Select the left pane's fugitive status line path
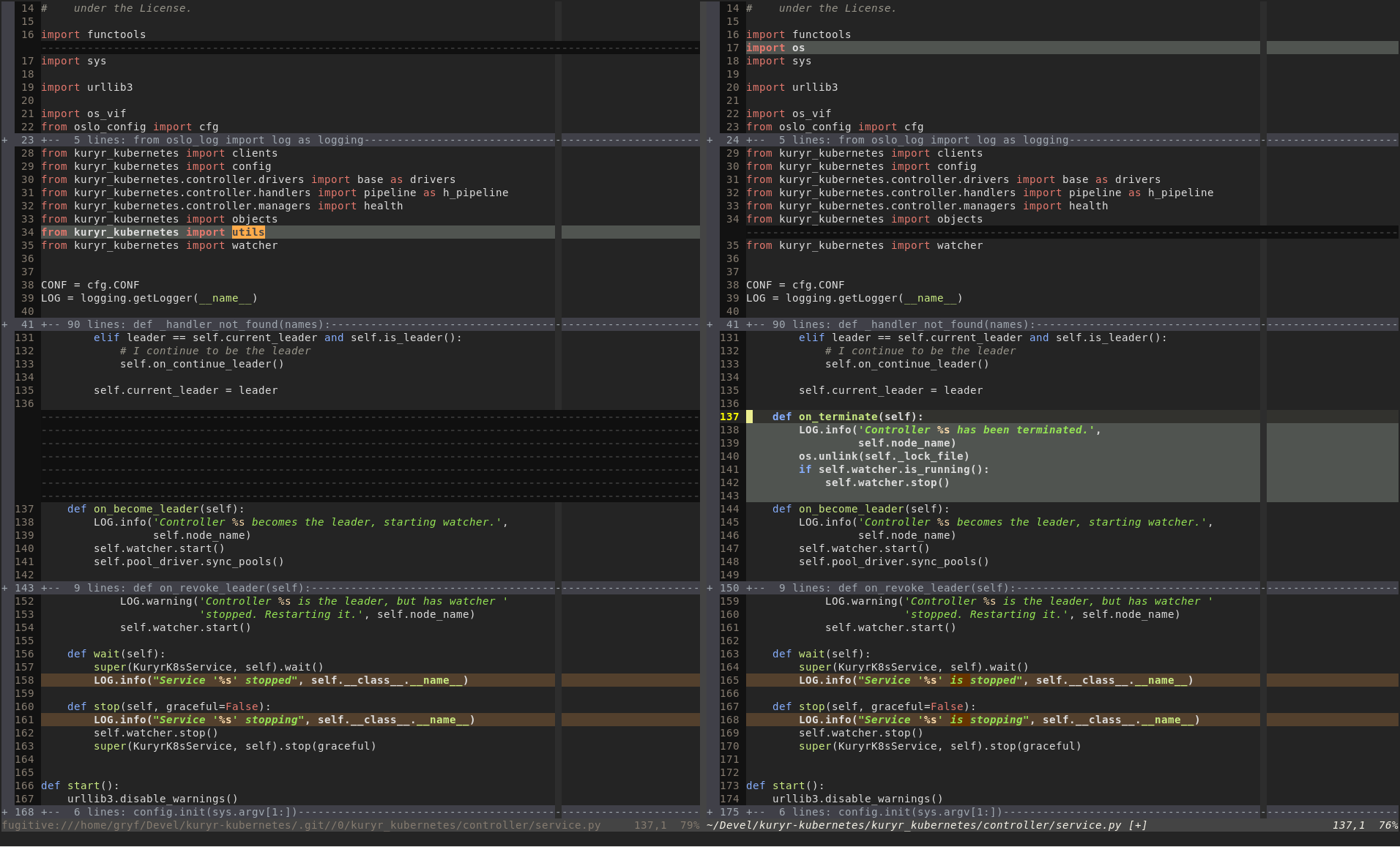The width and height of the screenshot is (1400, 847). click(x=300, y=825)
